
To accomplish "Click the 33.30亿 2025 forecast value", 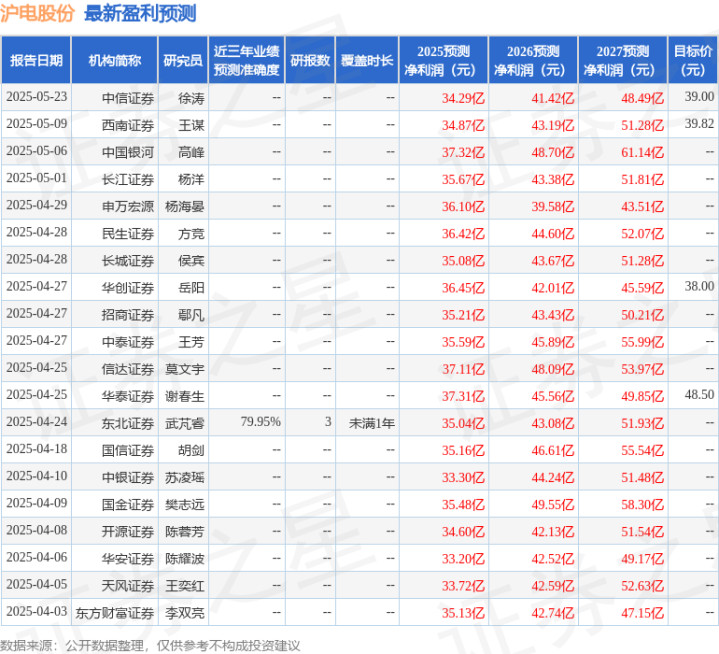I will coord(463,477).
